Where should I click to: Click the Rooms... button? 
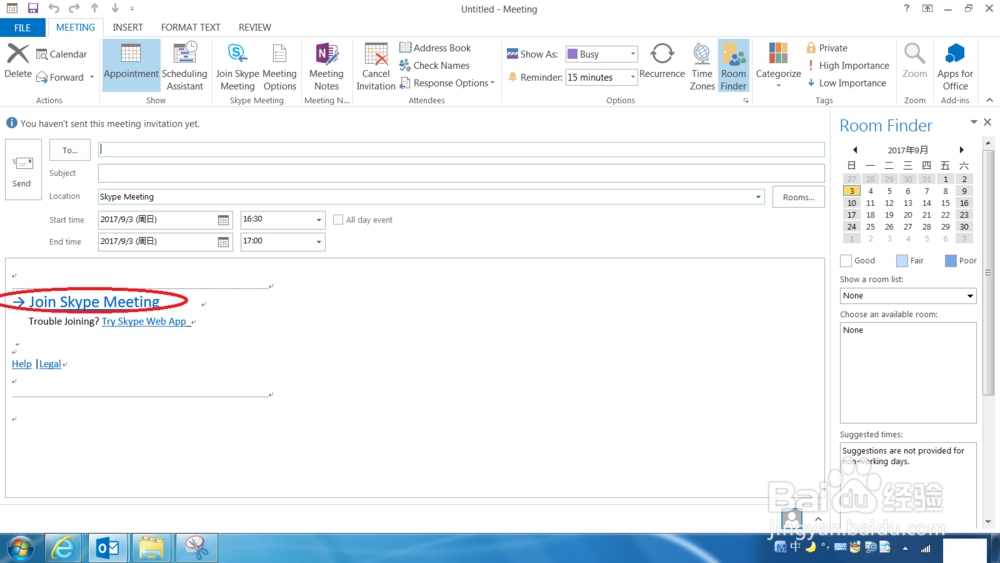pyautogui.click(x=798, y=197)
